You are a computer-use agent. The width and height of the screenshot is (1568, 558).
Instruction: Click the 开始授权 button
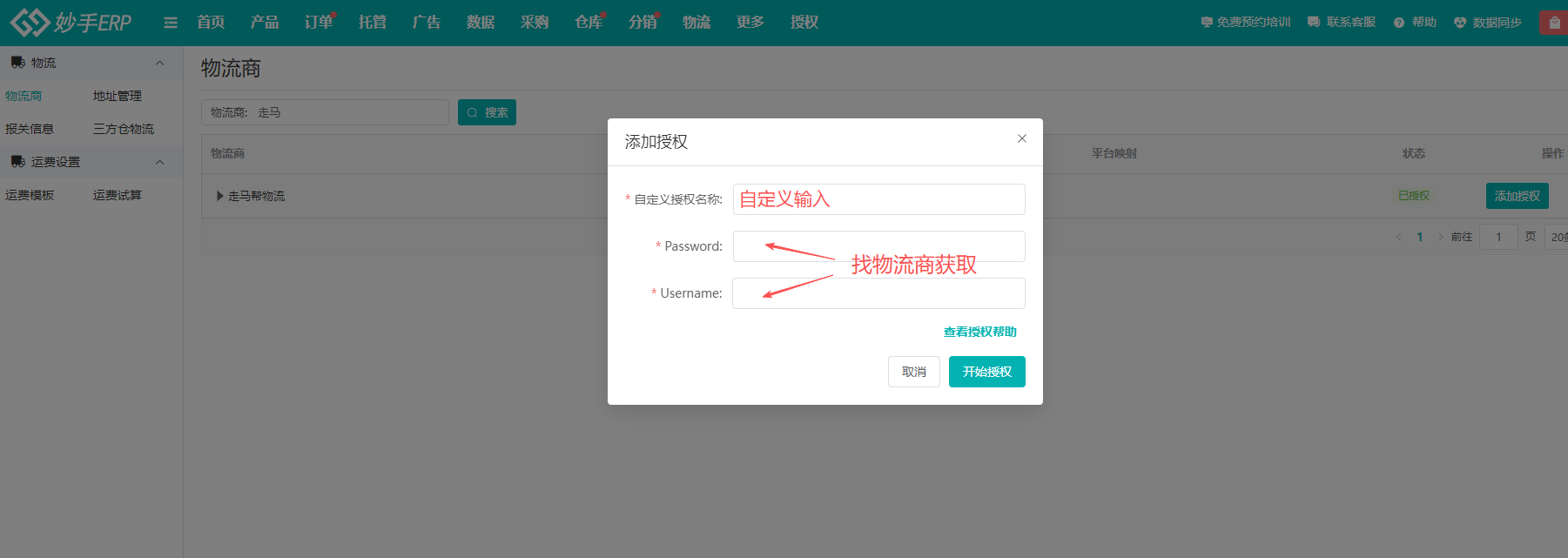[987, 372]
